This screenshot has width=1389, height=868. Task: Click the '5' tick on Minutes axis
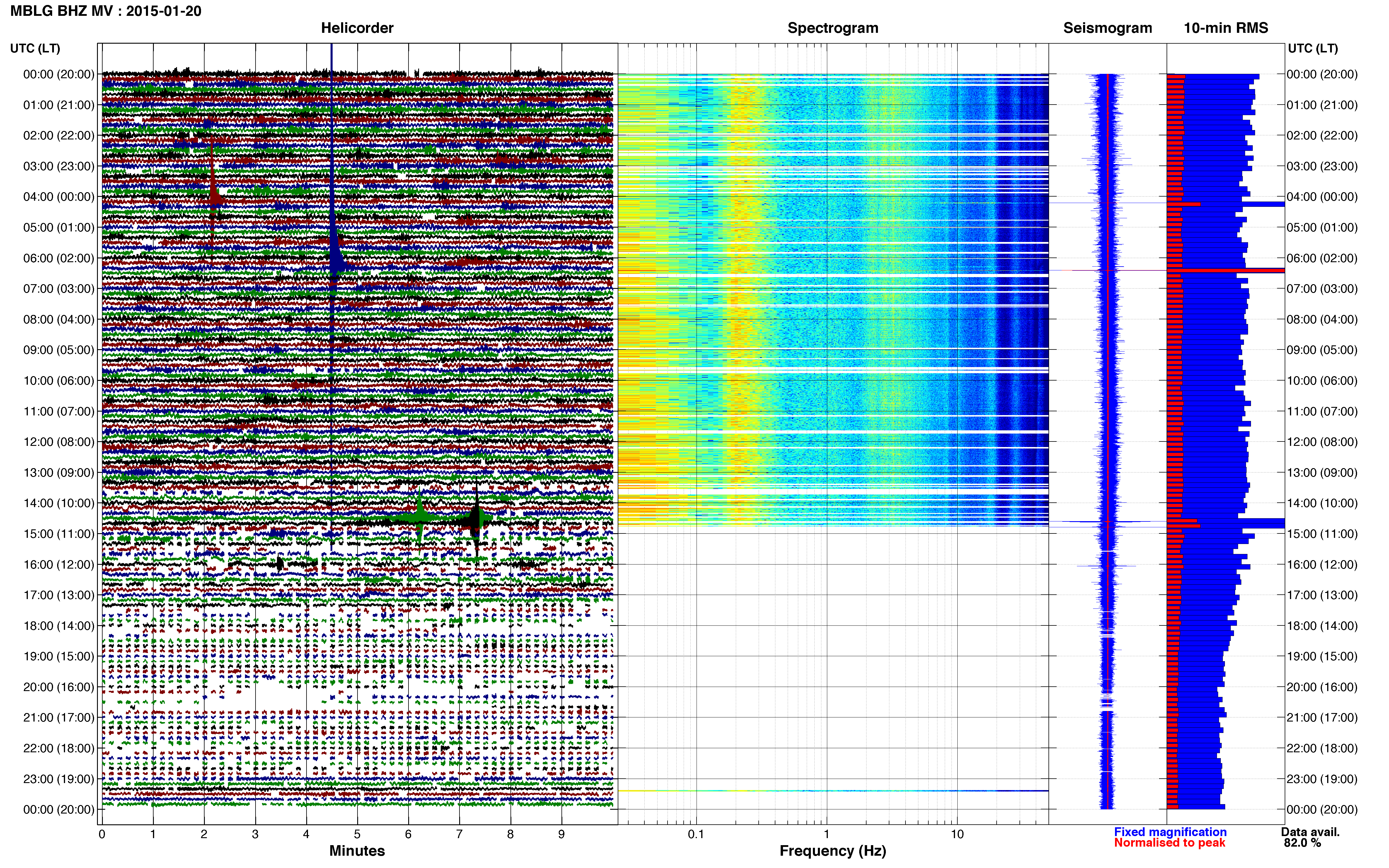click(357, 834)
